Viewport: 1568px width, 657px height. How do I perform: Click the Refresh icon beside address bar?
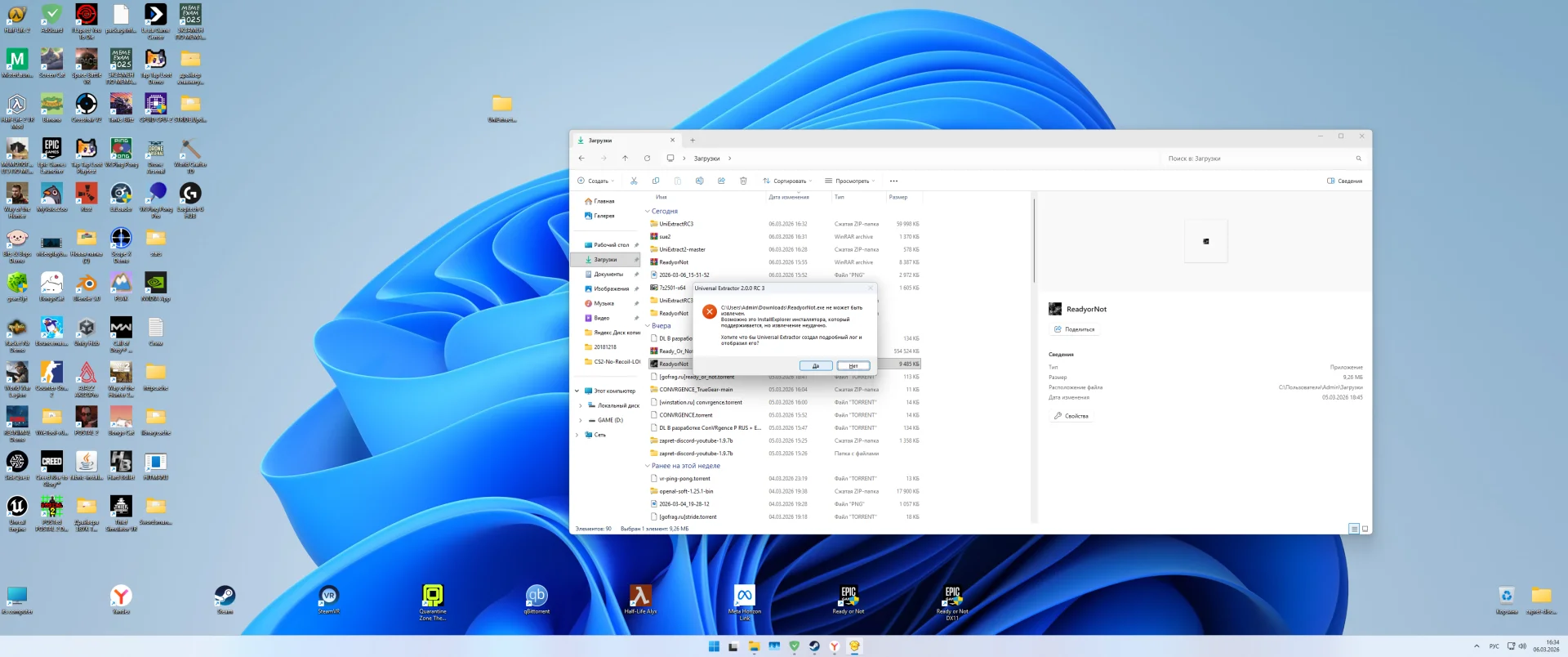tap(647, 159)
